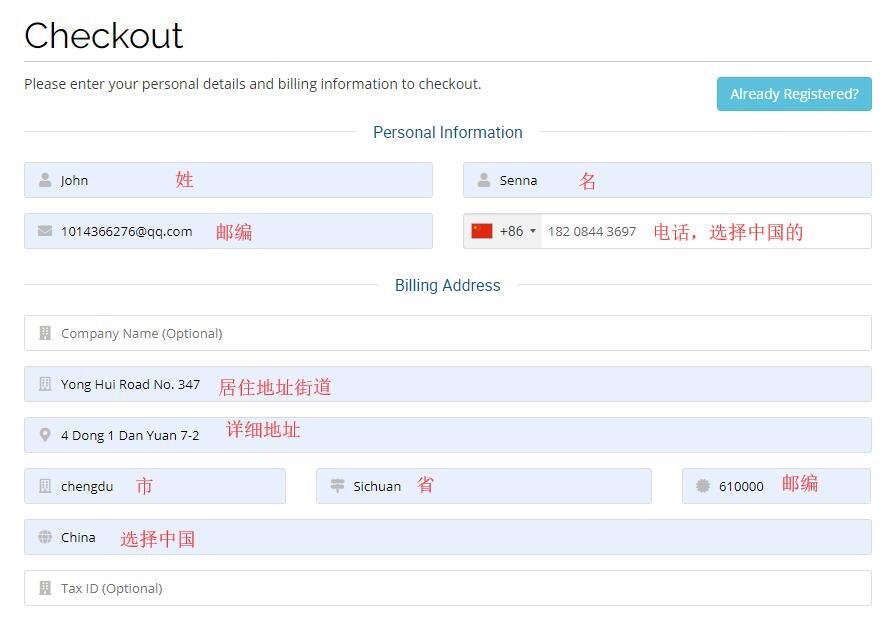Click the building icon in Company Name field
The image size is (885, 626).
pos(45,333)
